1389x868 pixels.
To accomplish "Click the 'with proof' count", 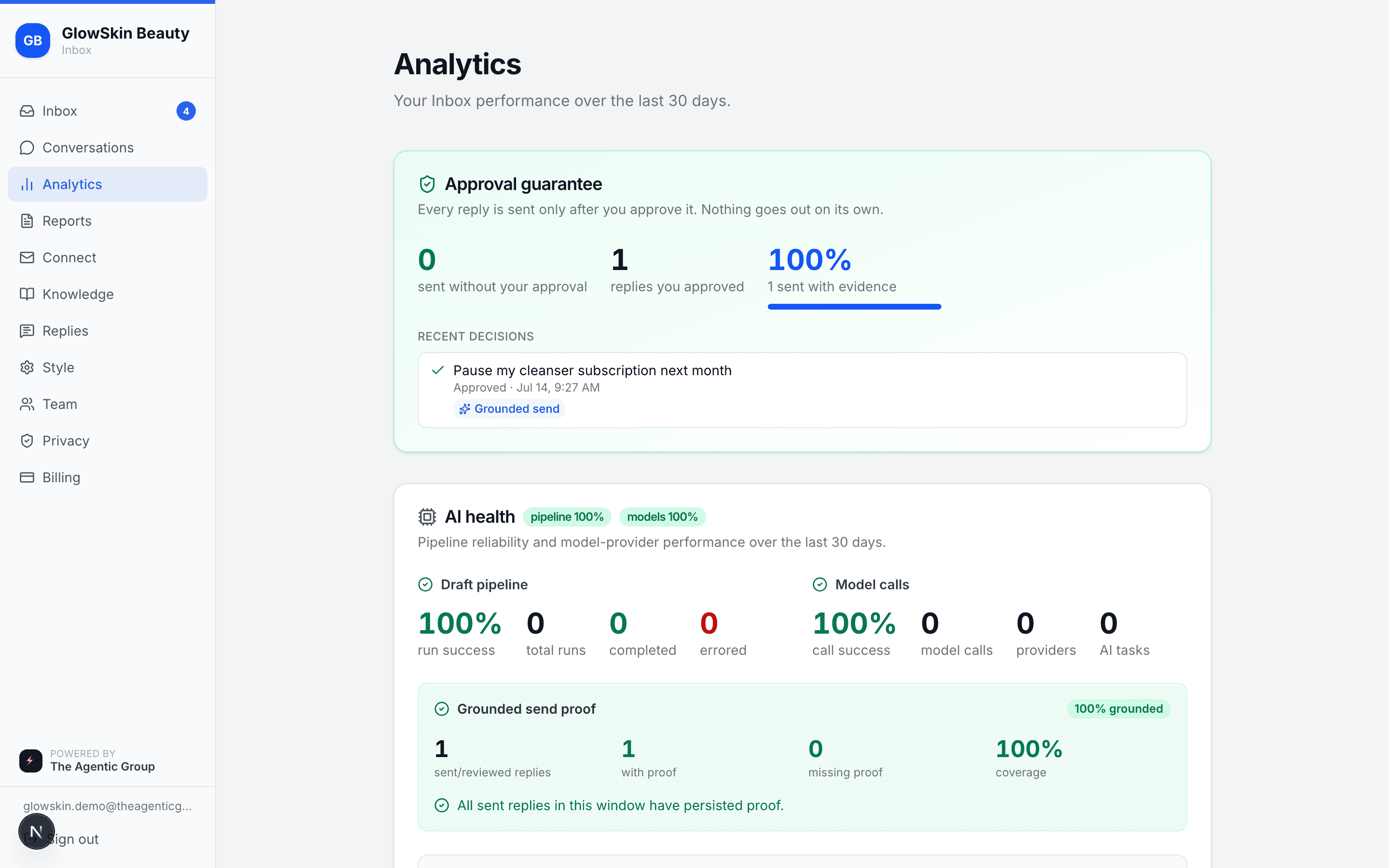I will click(x=628, y=748).
